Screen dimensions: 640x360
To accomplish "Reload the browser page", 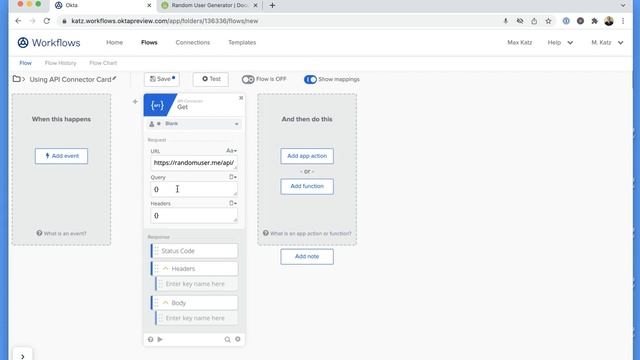I will click(47, 21).
